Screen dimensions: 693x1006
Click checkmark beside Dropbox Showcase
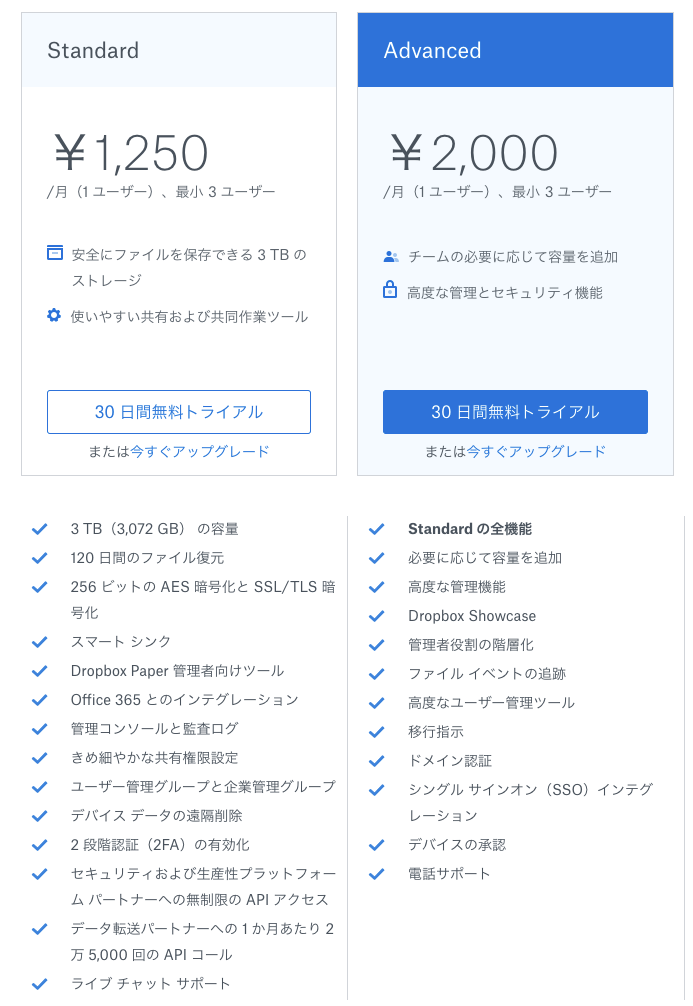(x=377, y=616)
